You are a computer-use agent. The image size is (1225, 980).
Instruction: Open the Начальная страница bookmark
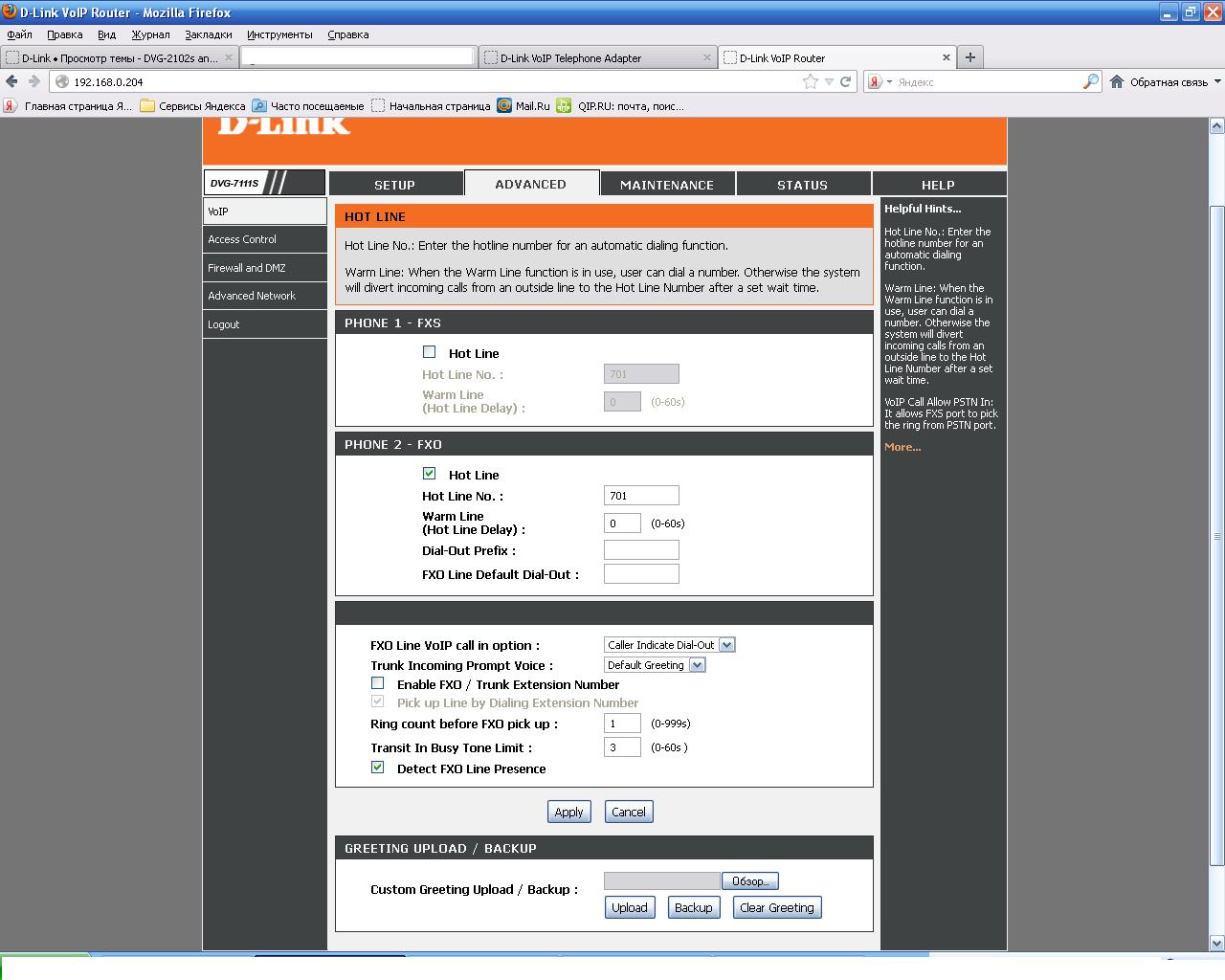[x=431, y=106]
